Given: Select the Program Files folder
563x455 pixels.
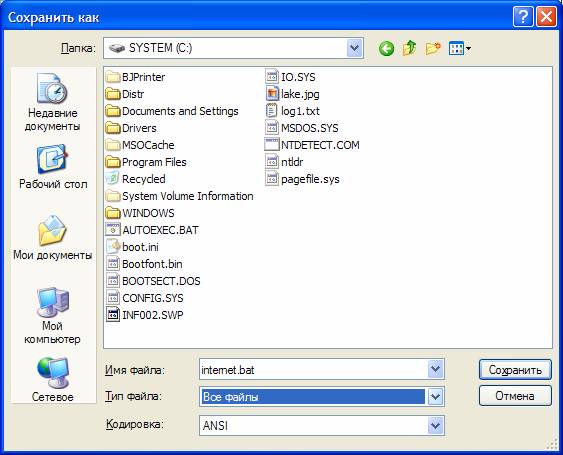Looking at the screenshot, I should tap(146, 162).
